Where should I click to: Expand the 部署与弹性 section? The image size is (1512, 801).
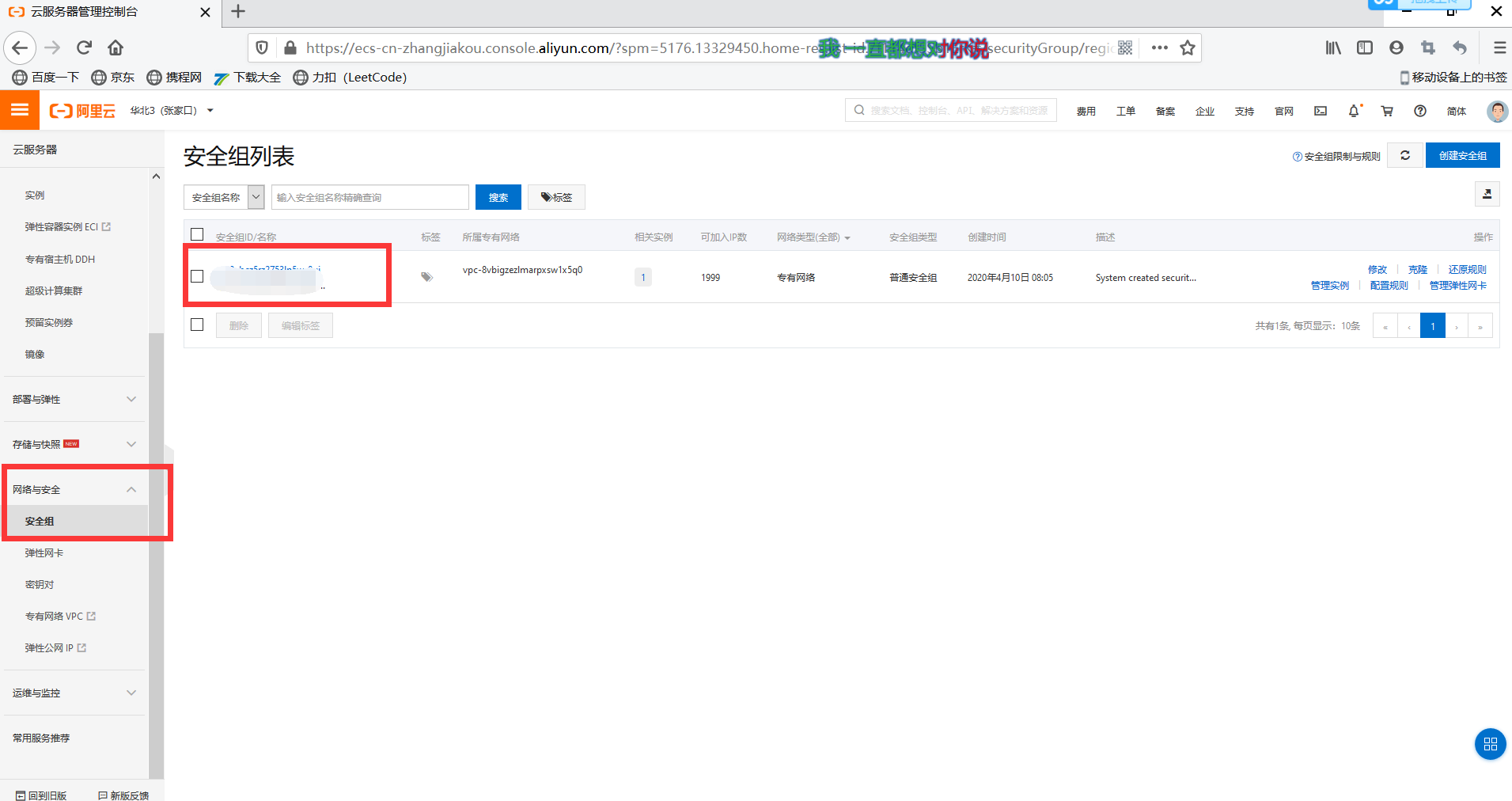[74, 399]
